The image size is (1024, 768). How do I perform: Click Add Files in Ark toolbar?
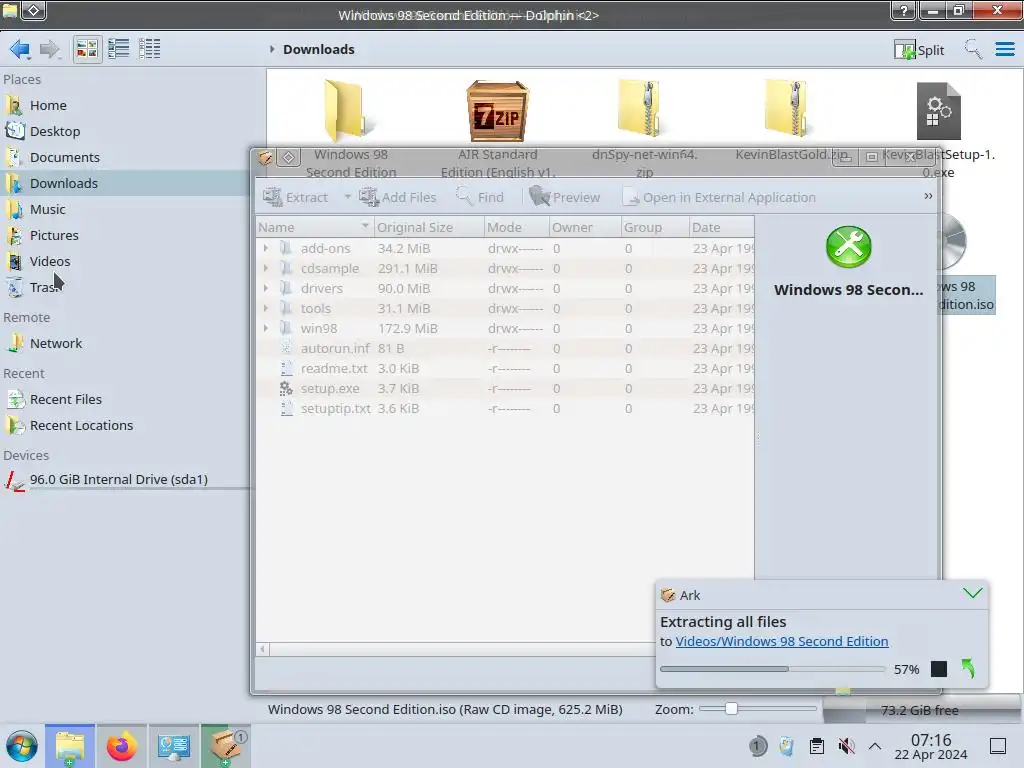[x=398, y=197]
